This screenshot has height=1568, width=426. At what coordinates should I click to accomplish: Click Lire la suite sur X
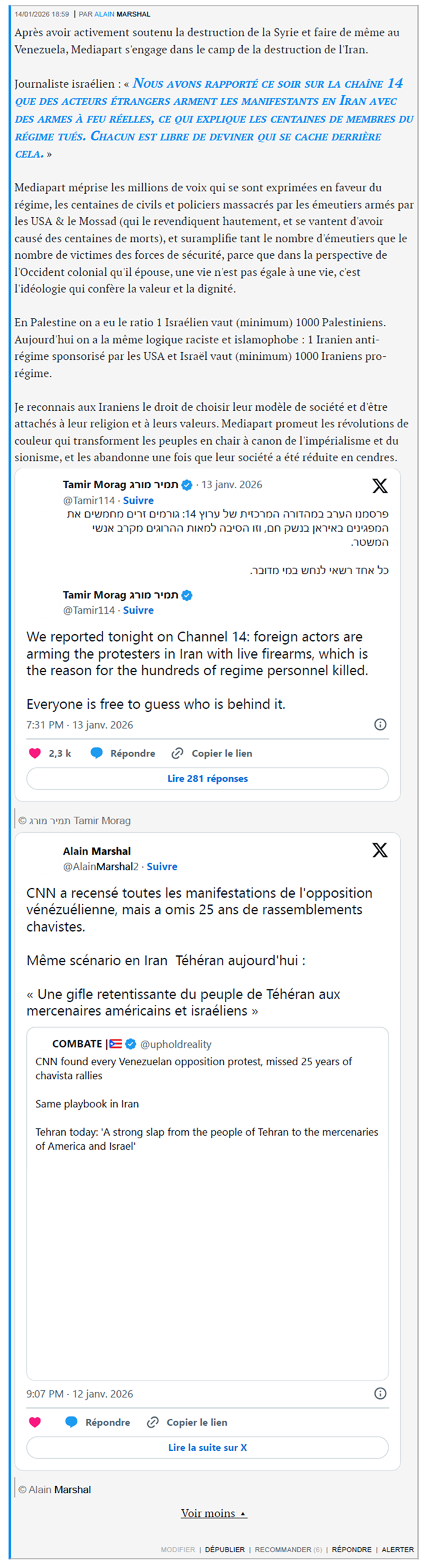207,1447
